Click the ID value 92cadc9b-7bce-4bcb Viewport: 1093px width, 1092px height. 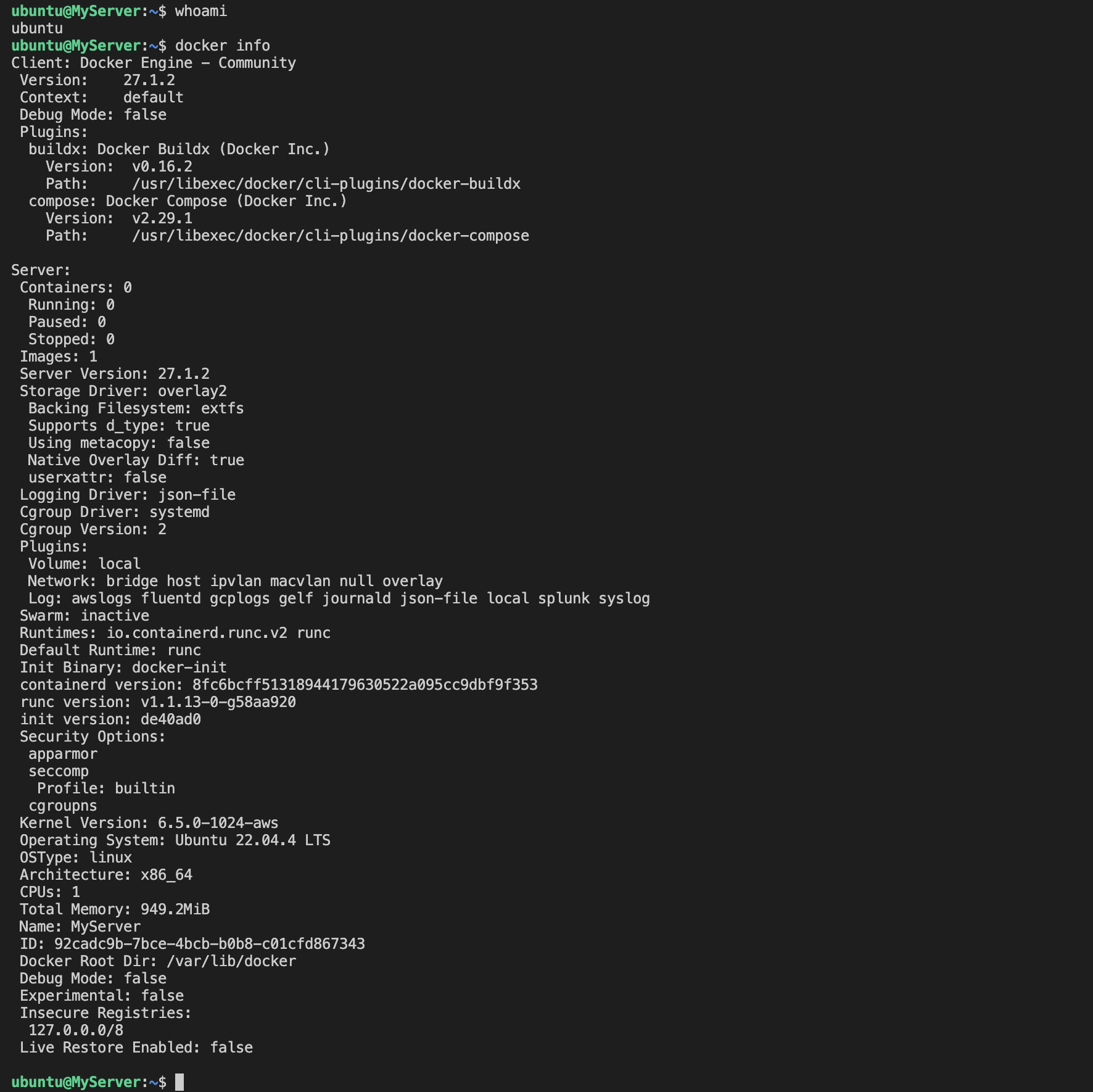click(210, 944)
